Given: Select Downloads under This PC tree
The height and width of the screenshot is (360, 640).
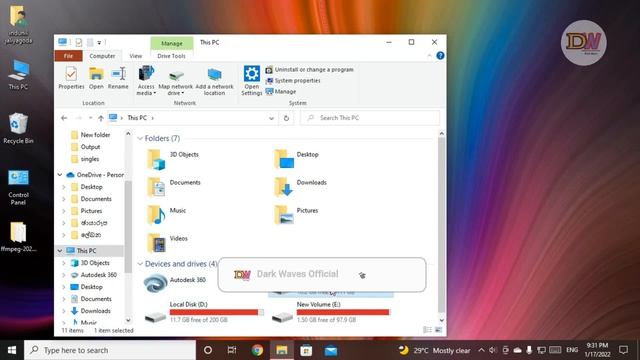Looking at the screenshot, I should point(91,311).
